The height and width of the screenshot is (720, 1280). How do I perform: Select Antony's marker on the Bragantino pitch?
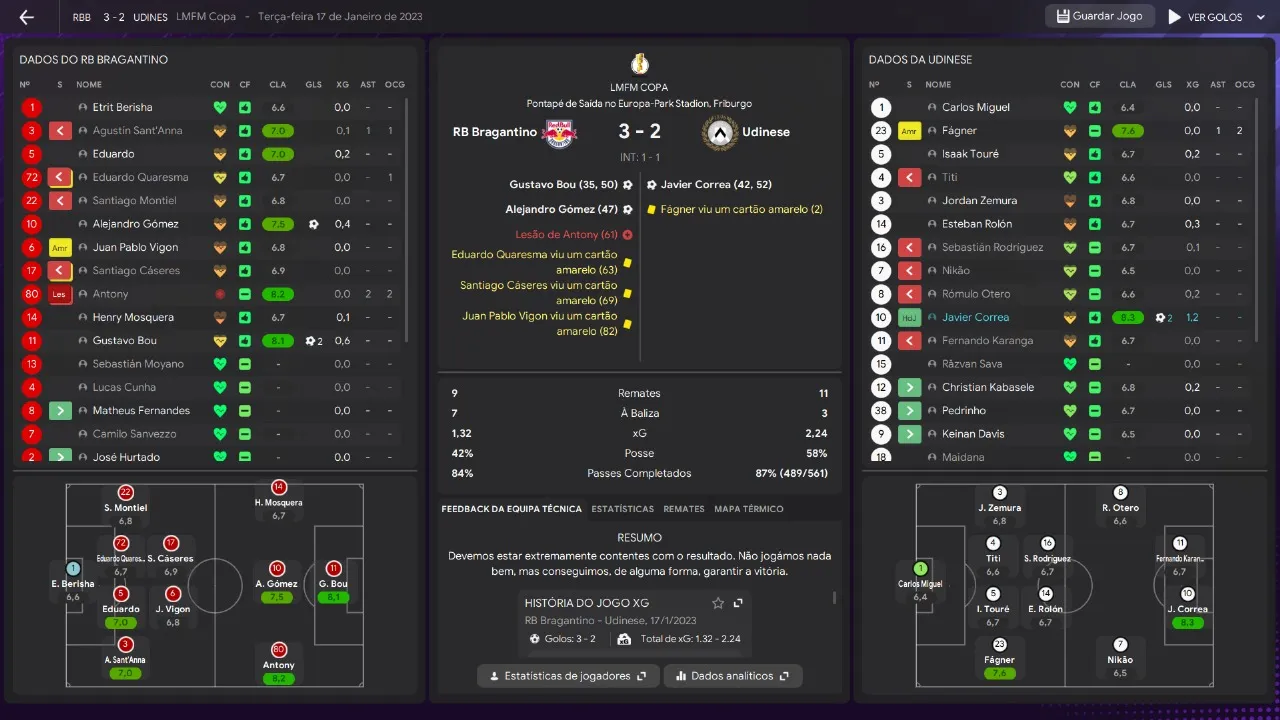279,650
